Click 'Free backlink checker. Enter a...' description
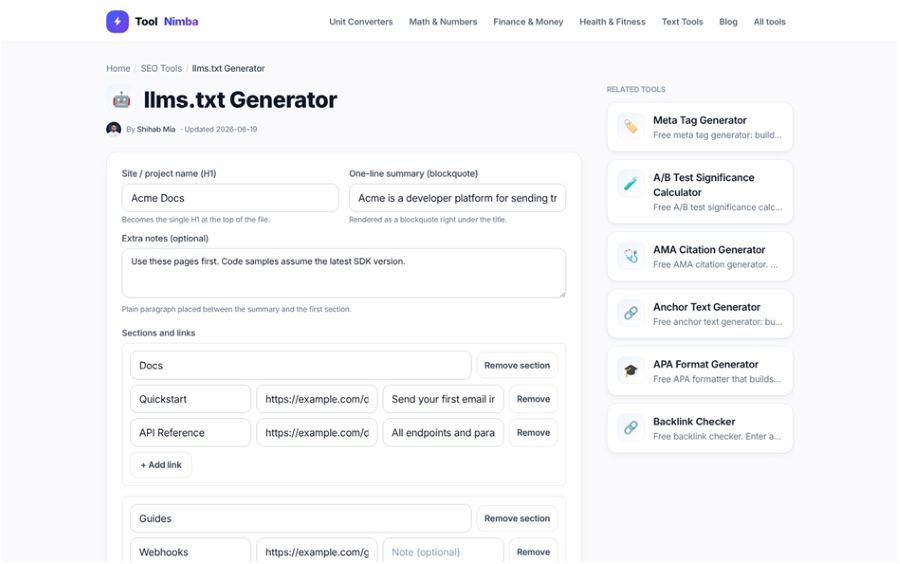Image resolution: width=900 pixels, height=564 pixels. pyautogui.click(x=717, y=436)
